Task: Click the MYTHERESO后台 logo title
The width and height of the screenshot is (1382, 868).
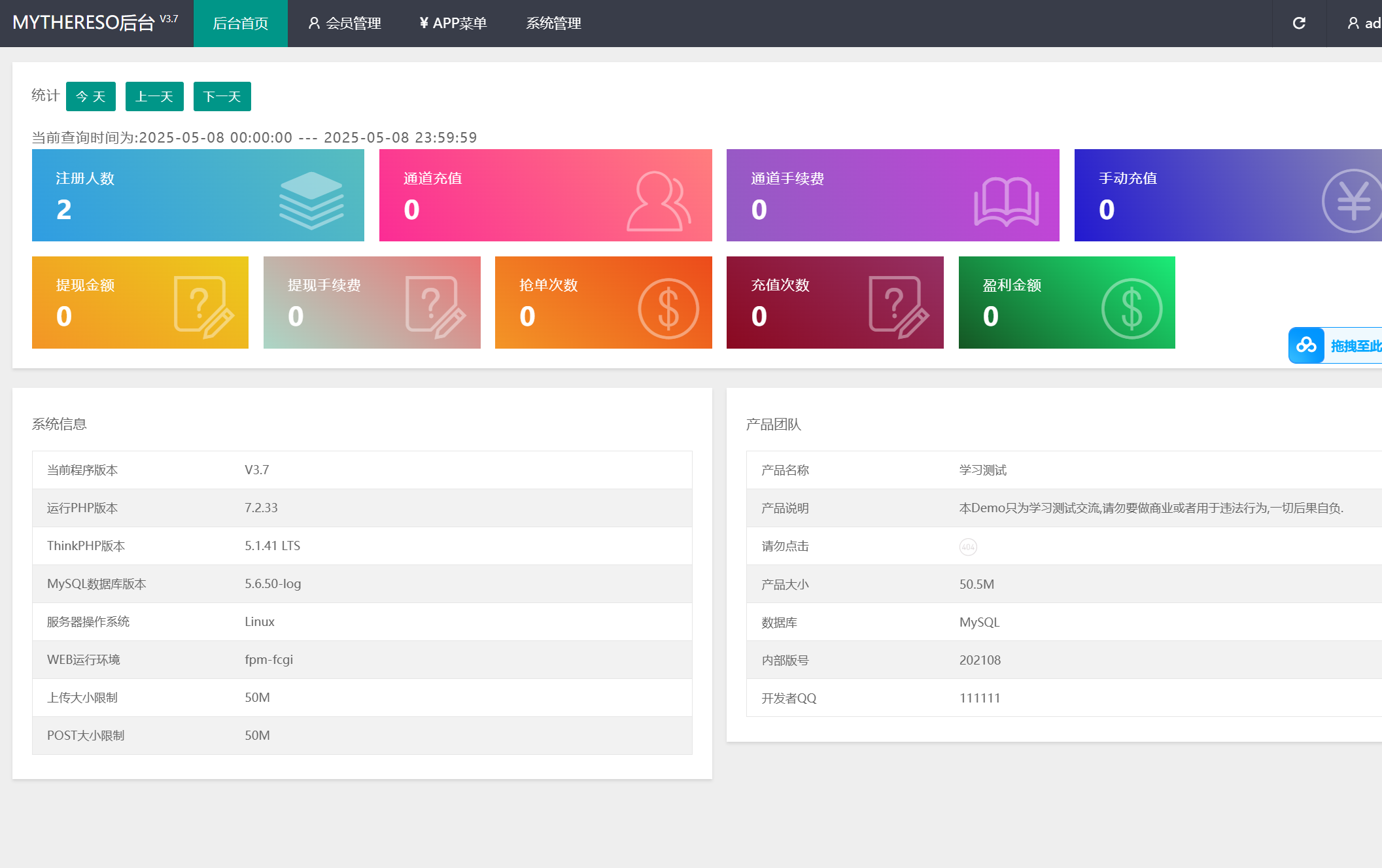Action: click(x=84, y=22)
